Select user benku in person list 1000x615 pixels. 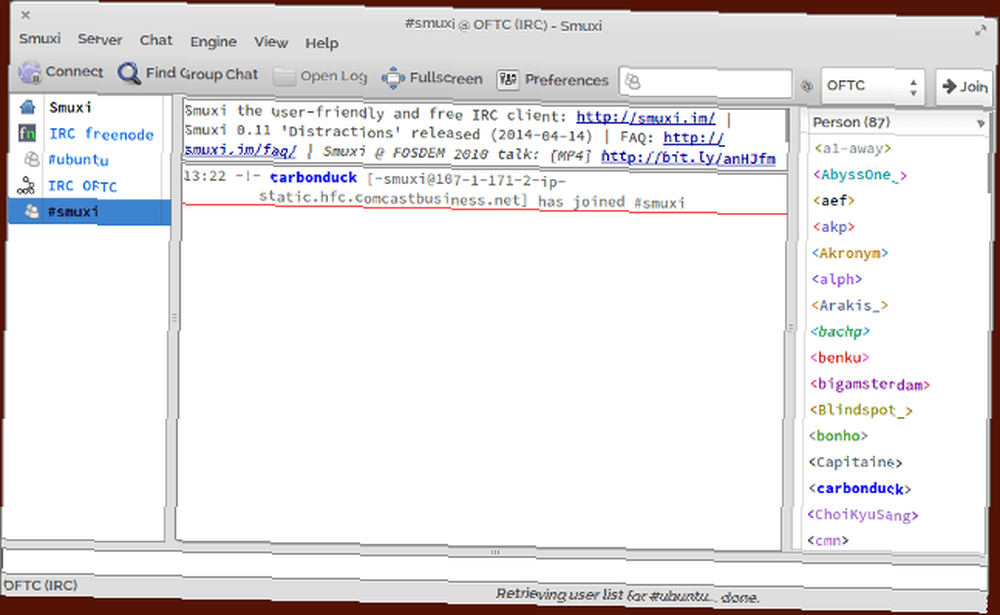[x=839, y=358]
